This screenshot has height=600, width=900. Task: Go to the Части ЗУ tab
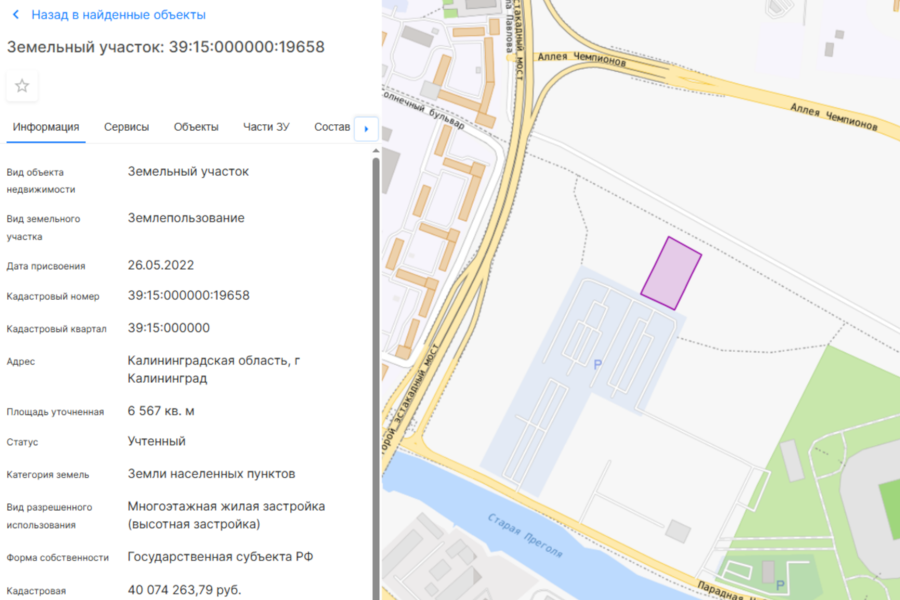pyautogui.click(x=266, y=127)
